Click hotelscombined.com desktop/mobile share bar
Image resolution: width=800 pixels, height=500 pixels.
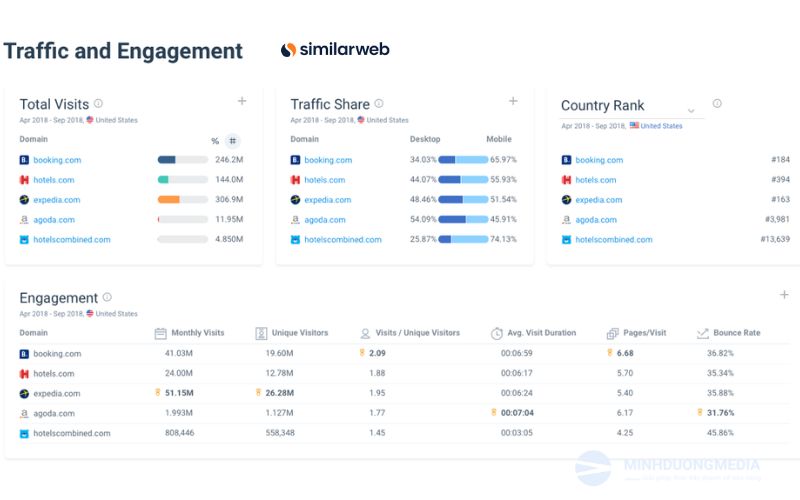point(463,239)
